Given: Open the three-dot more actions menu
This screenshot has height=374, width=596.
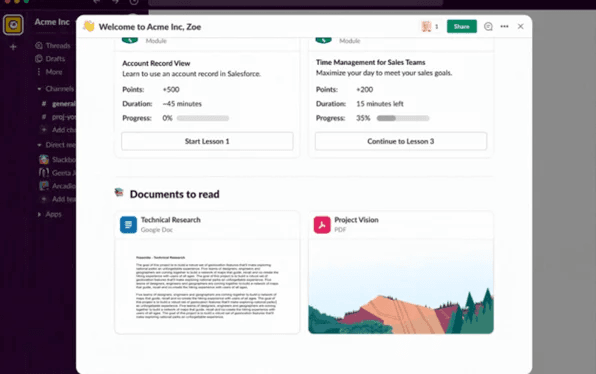Looking at the screenshot, I should [x=504, y=26].
